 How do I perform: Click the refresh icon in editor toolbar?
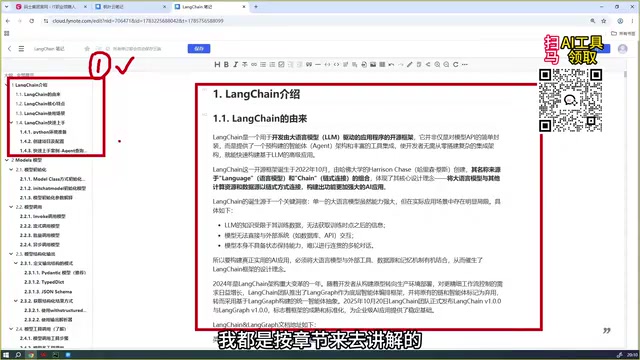[x=456, y=64]
